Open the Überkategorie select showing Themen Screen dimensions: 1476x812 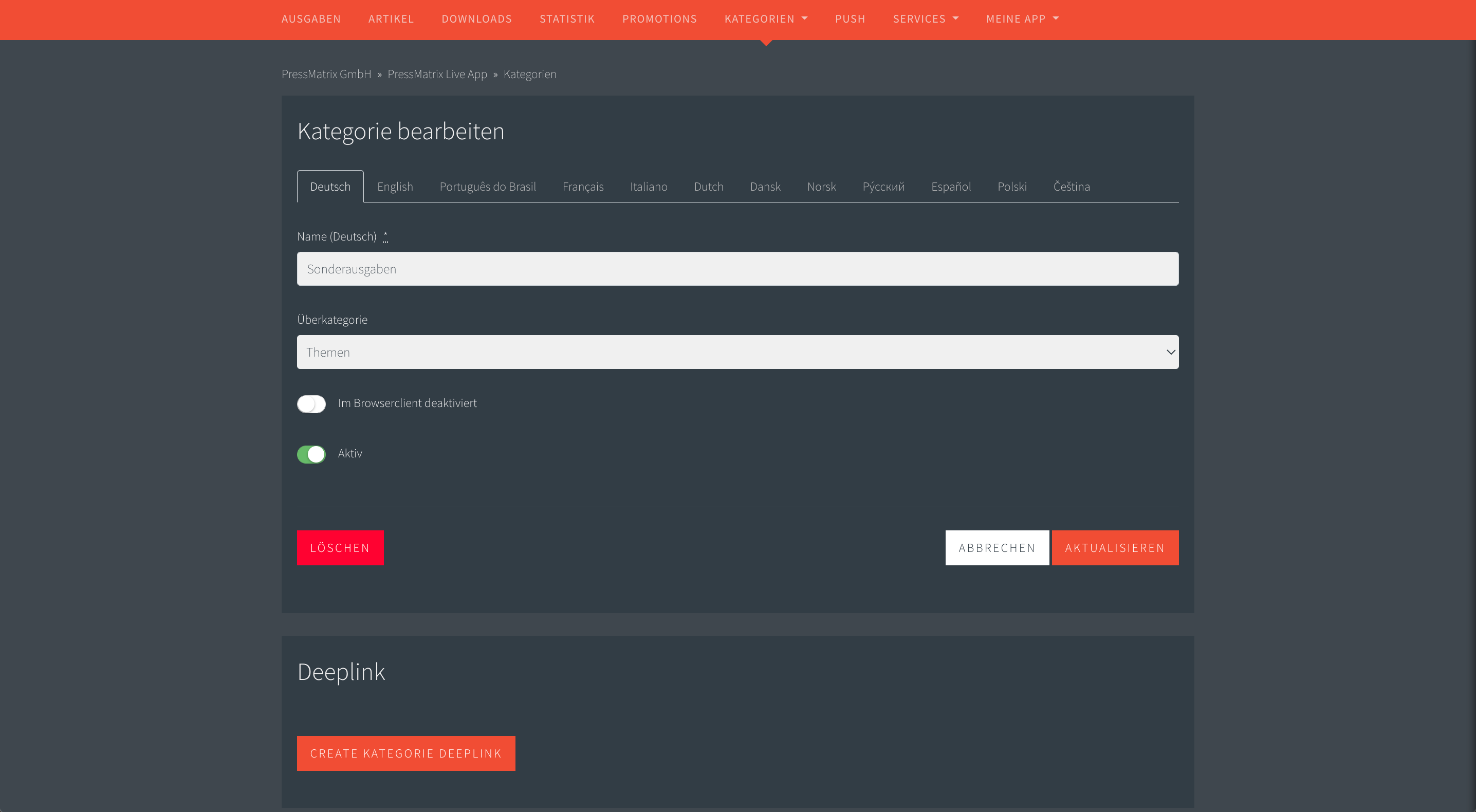(737, 352)
